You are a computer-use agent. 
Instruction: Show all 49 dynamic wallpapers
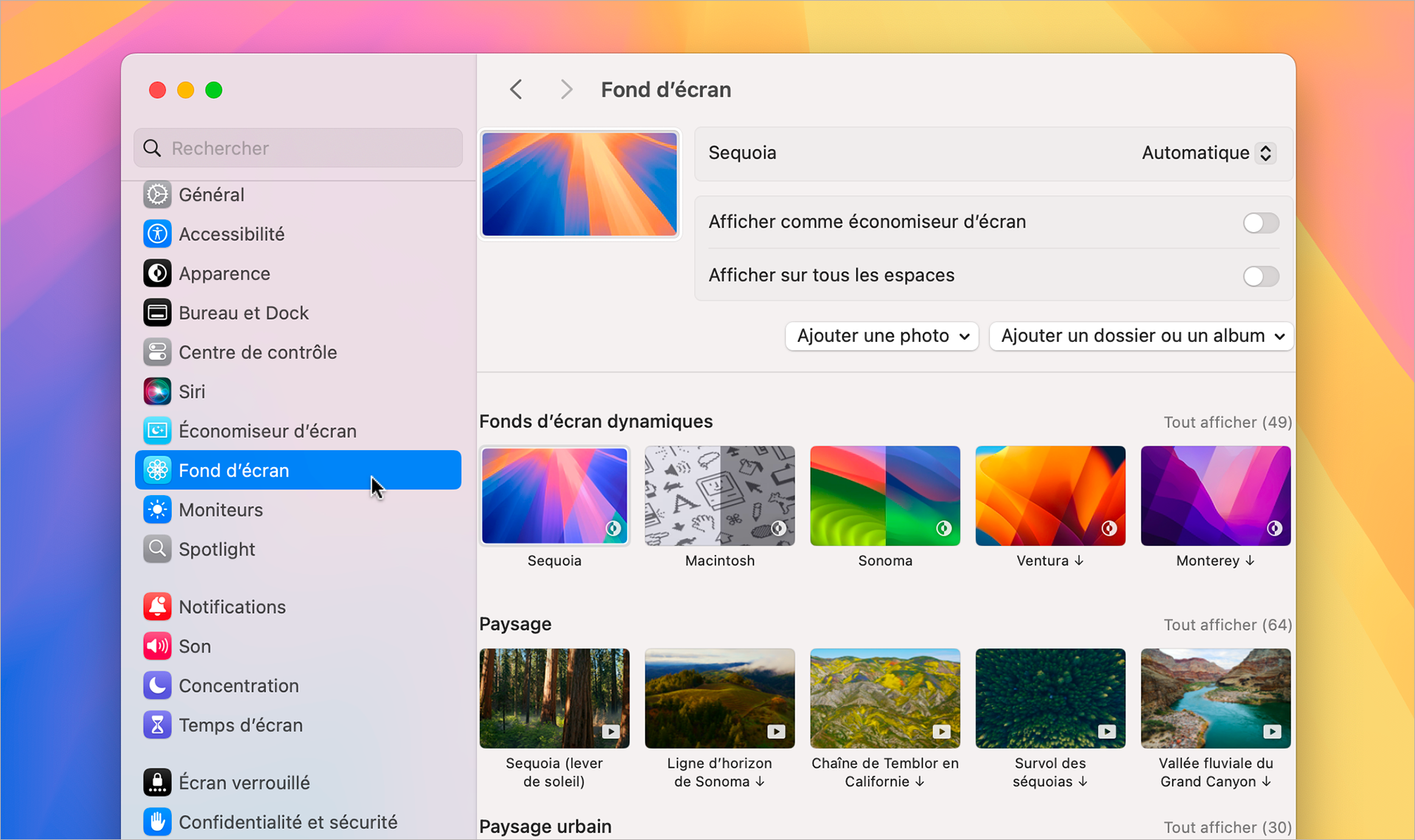pos(1226,421)
